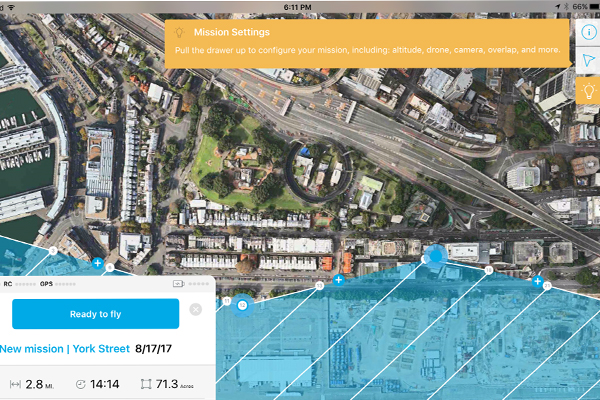Click the flight time clock icon beside 14:14
Image resolution: width=600 pixels, height=400 pixels.
81,384
